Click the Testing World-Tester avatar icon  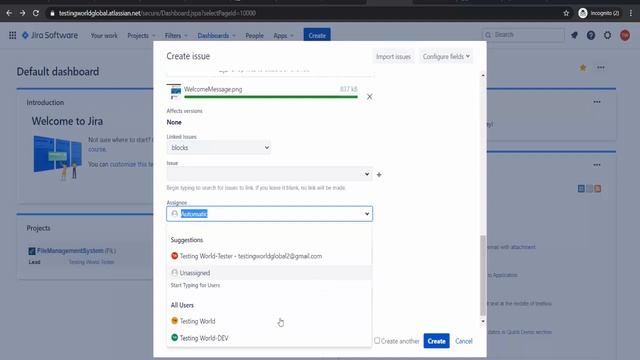pyautogui.click(x=174, y=256)
